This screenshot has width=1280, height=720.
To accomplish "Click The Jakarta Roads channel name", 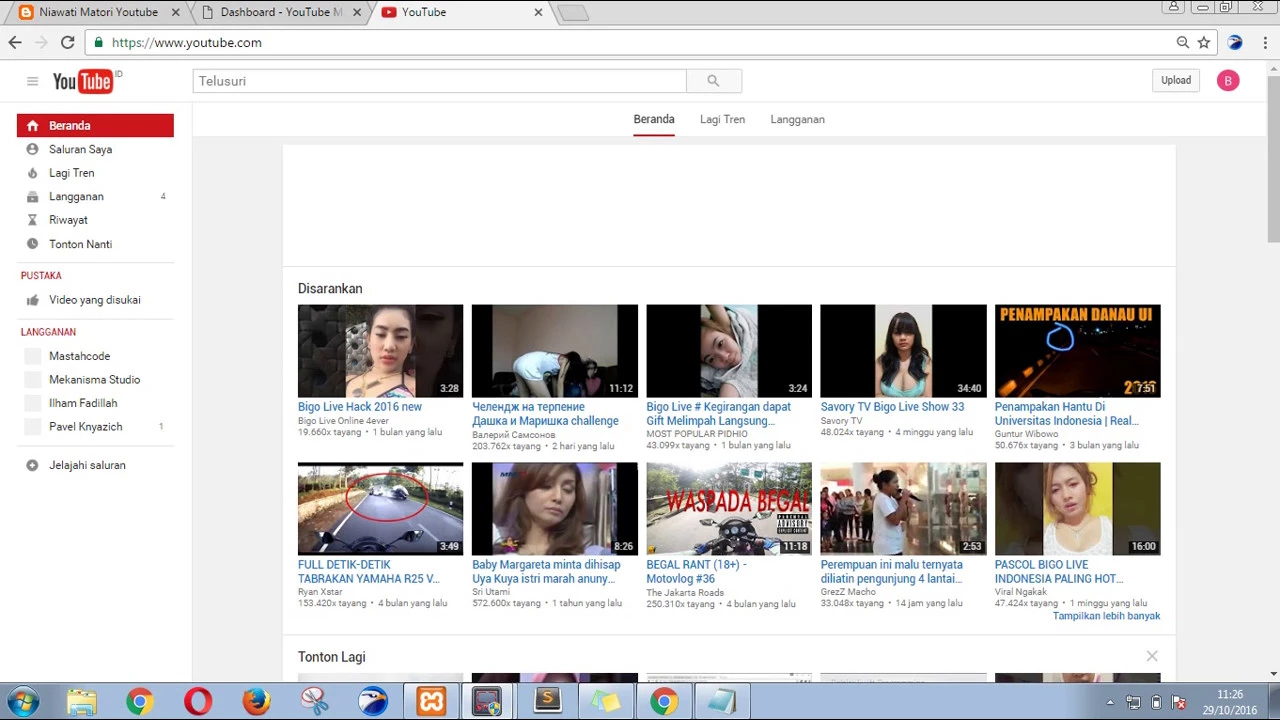I will tap(685, 592).
